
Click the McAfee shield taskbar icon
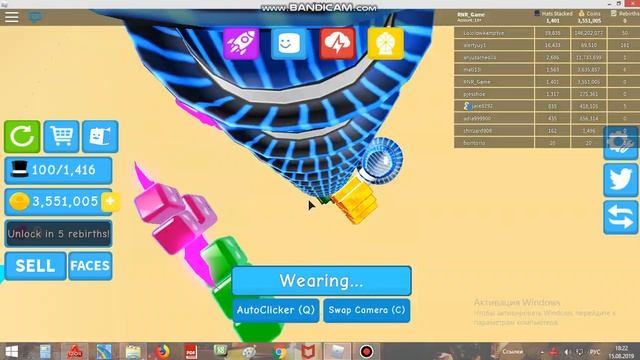308,351
